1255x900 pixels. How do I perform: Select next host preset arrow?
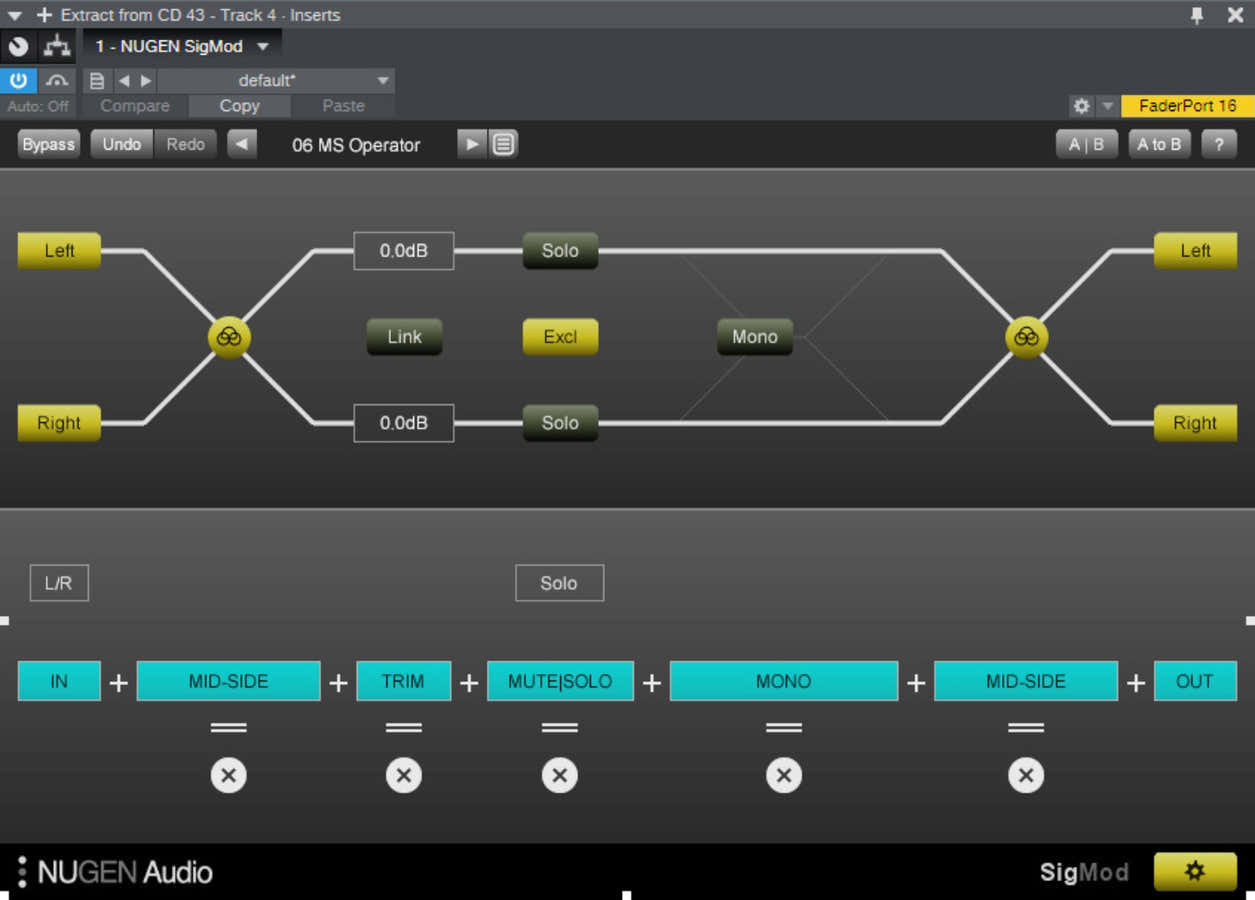146,81
